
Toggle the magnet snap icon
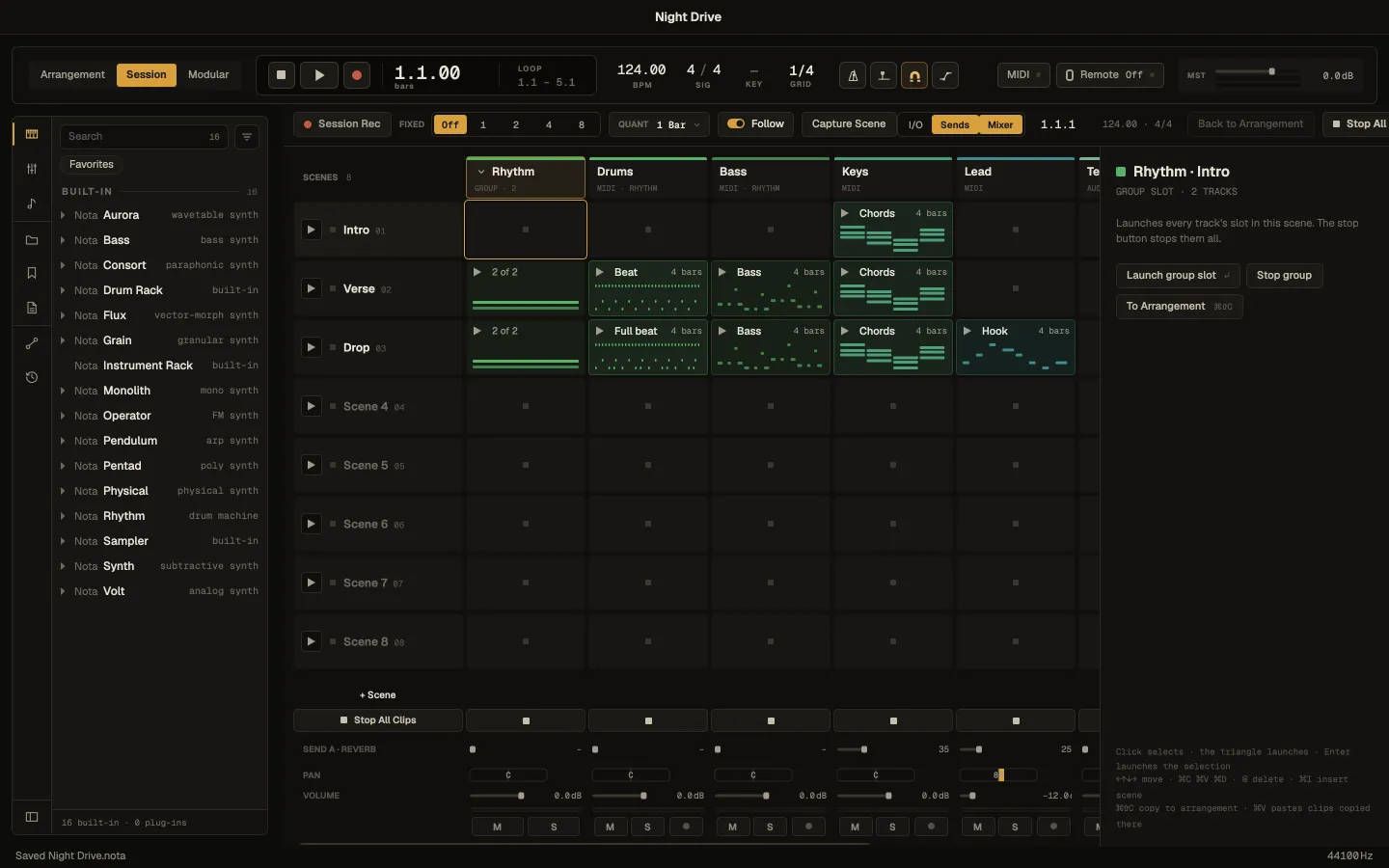click(914, 75)
